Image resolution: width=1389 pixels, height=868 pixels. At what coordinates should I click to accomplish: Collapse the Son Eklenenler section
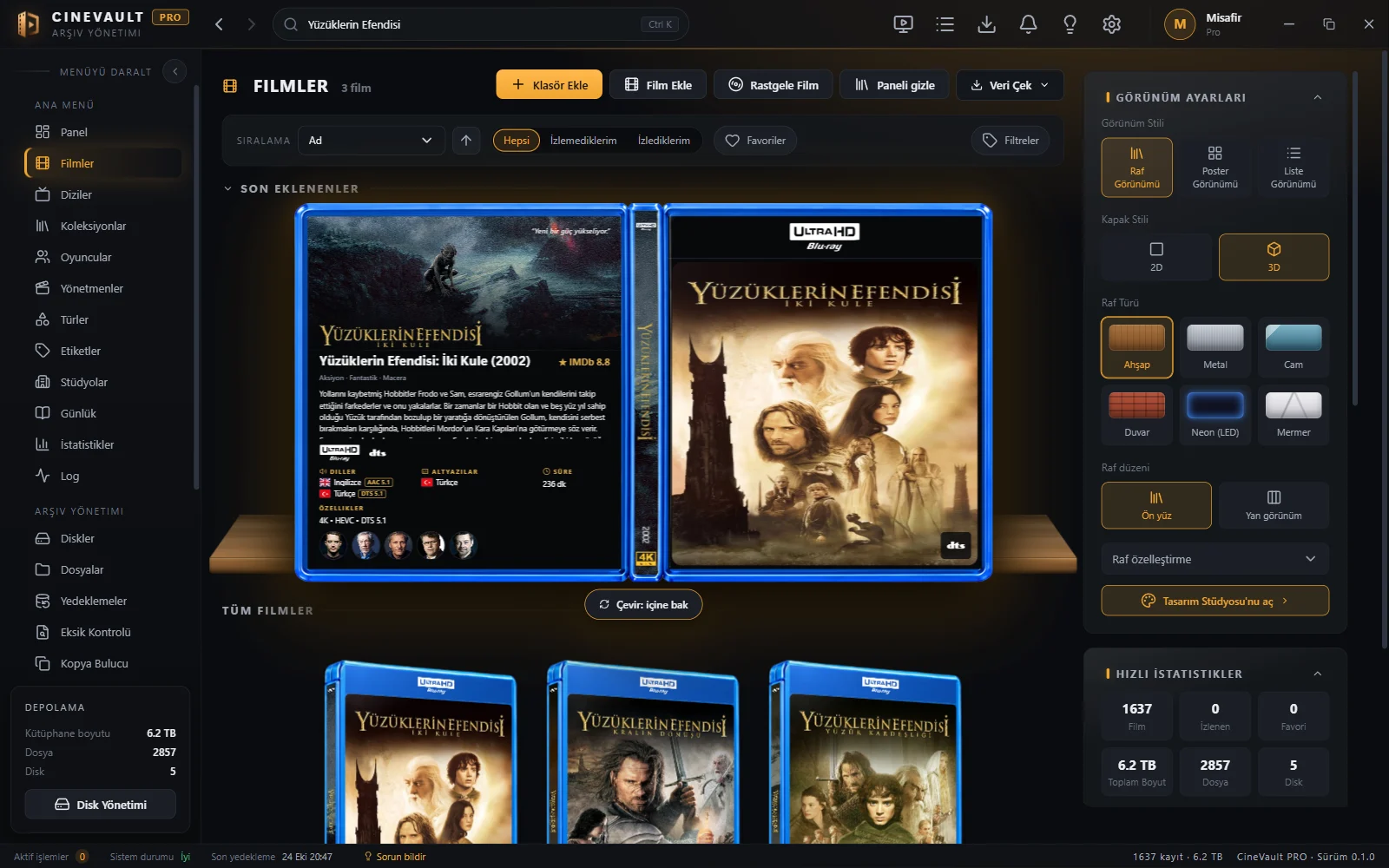[227, 188]
